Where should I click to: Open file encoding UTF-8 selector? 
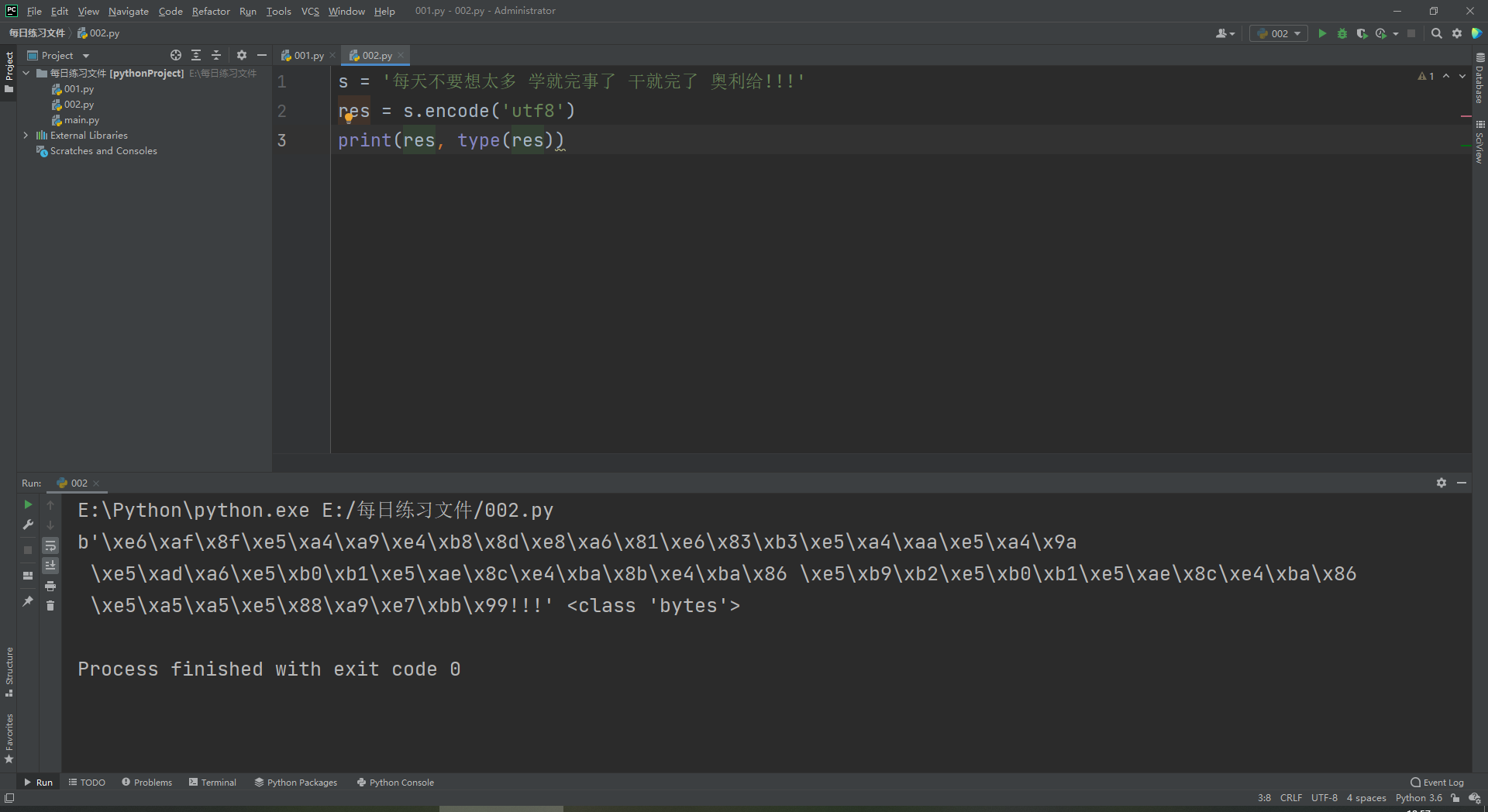coord(1324,798)
